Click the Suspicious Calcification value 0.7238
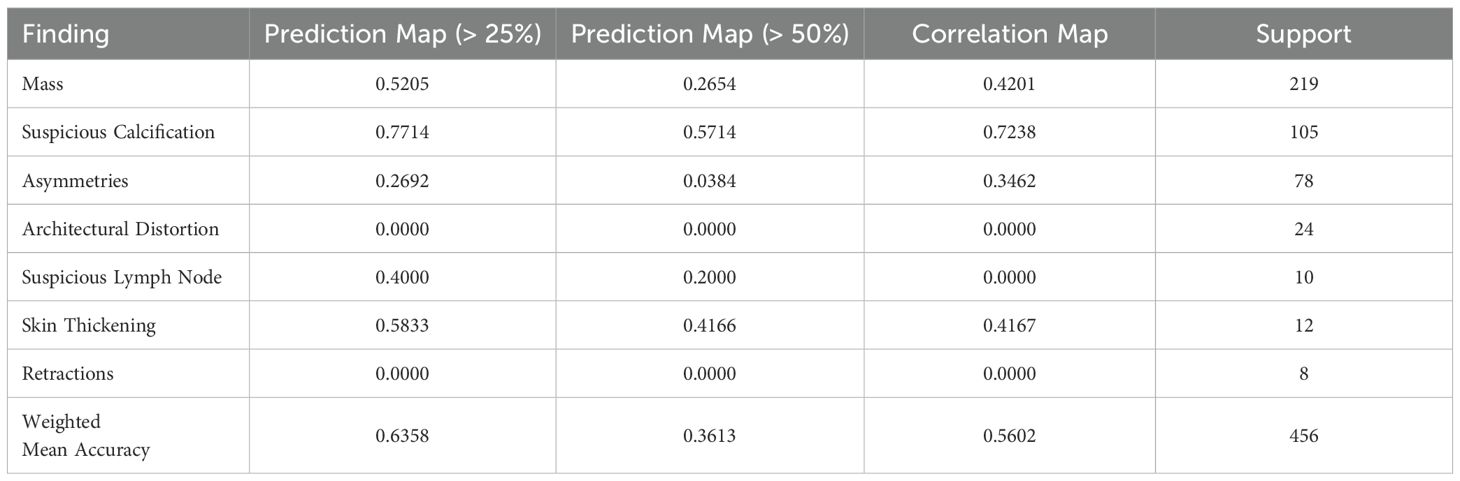The height and width of the screenshot is (481, 1460). coord(1009,132)
